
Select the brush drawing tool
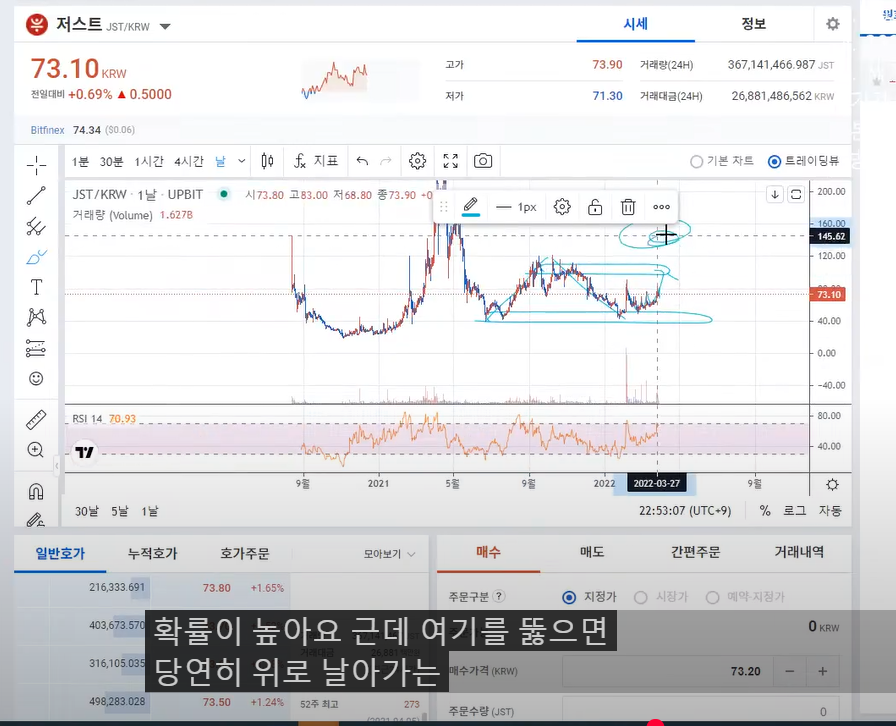[36, 257]
